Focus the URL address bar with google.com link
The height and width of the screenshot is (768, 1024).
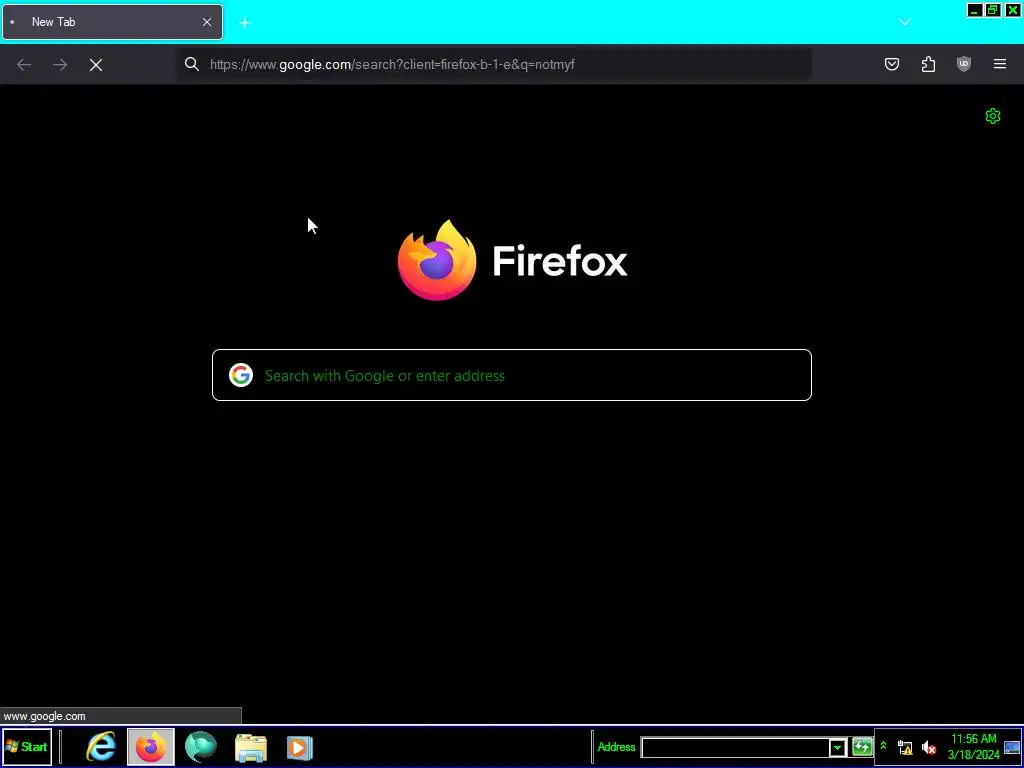[x=495, y=64]
